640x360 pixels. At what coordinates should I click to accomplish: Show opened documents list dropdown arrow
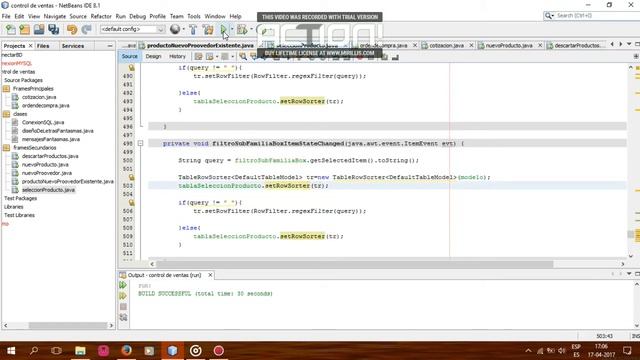pyautogui.click(x=629, y=44)
